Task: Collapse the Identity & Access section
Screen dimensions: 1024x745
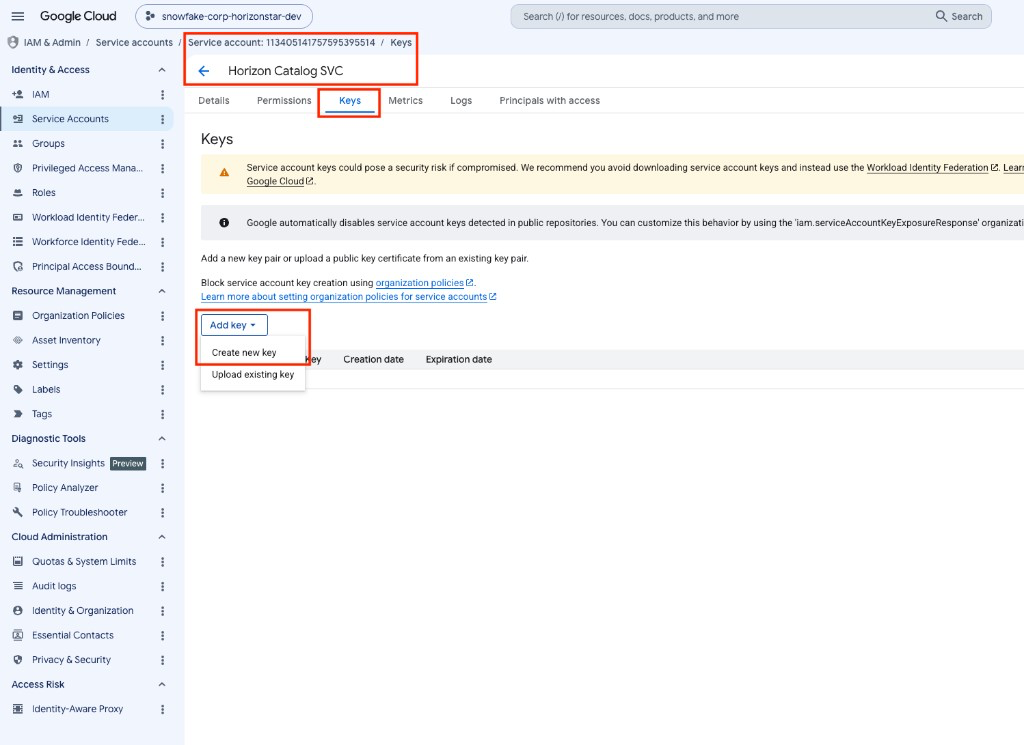Action: pyautogui.click(x=162, y=70)
